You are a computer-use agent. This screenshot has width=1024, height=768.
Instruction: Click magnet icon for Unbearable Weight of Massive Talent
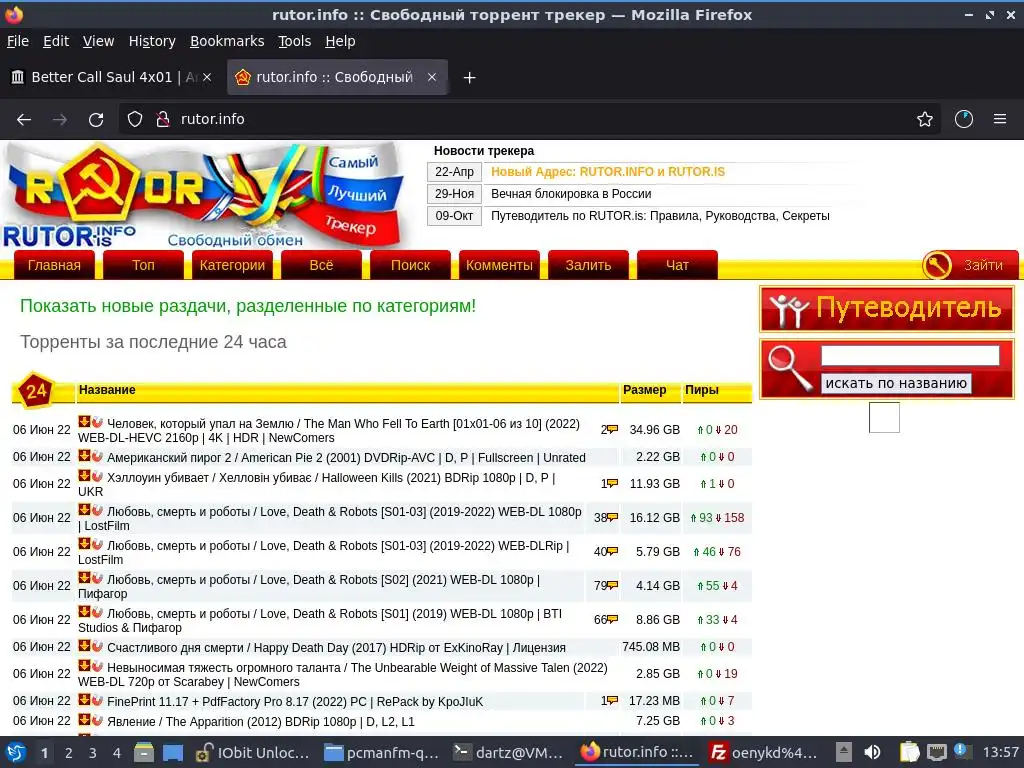click(x=97, y=666)
